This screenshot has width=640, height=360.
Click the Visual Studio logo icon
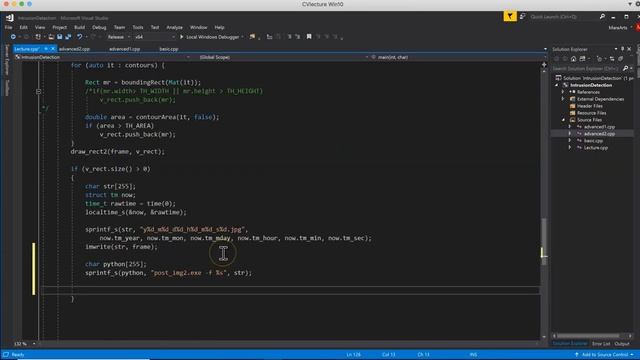click(x=10, y=18)
